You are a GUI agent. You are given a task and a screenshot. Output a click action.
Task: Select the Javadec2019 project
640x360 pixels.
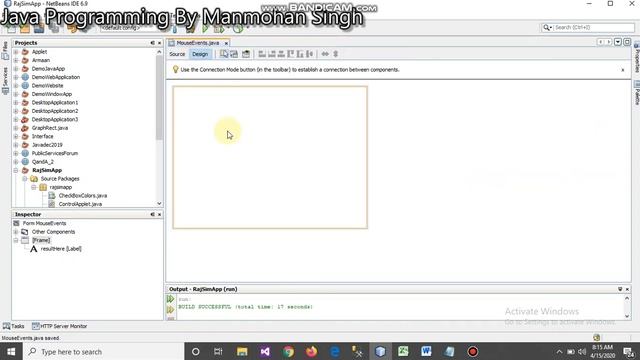[x=47, y=145]
